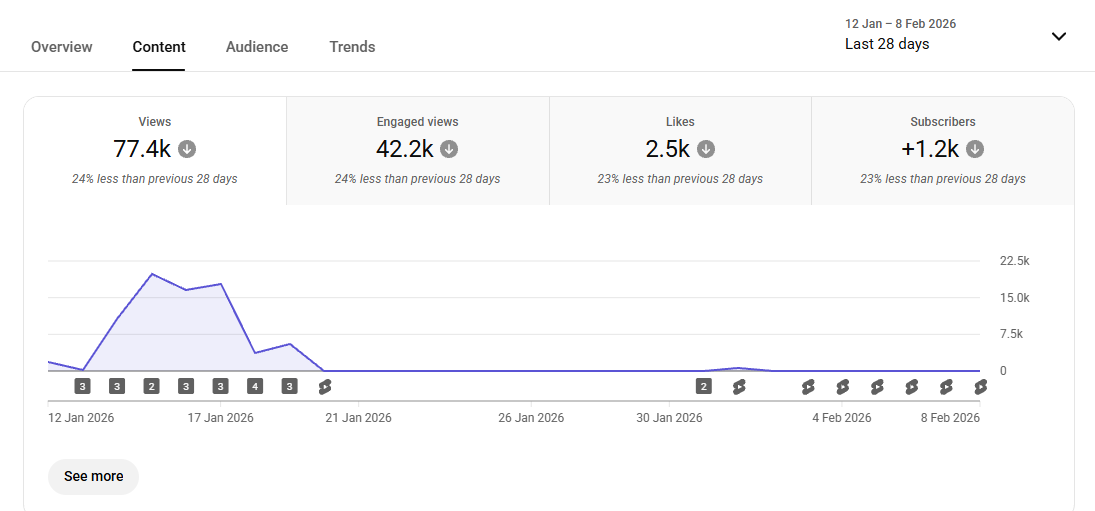Click the down-arrow icon next to Subscribers +1.2k
Screen dimensions: 1095x511
[975, 149]
